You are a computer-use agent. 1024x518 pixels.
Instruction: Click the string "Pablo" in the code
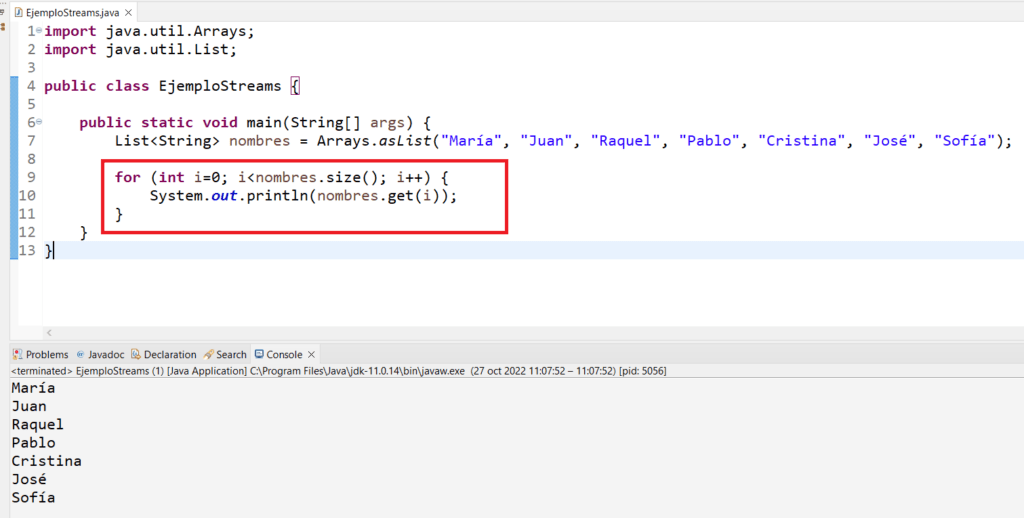pyautogui.click(x=709, y=140)
